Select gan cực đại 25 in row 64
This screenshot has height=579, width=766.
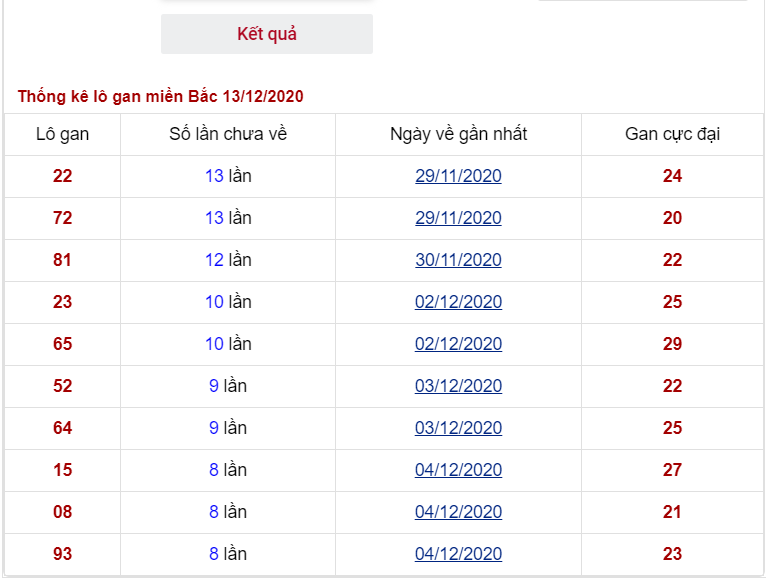[x=672, y=428]
